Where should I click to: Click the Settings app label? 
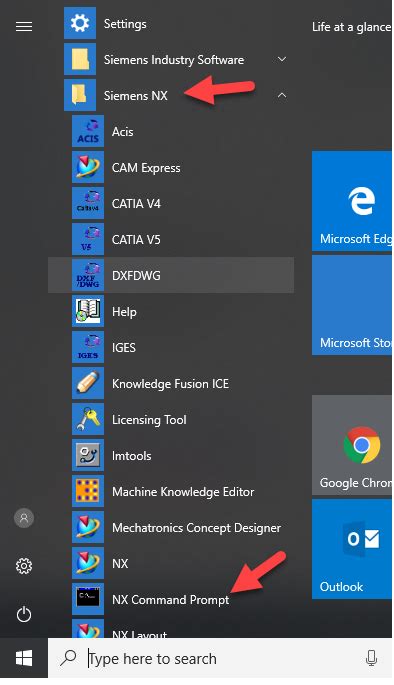pos(125,24)
